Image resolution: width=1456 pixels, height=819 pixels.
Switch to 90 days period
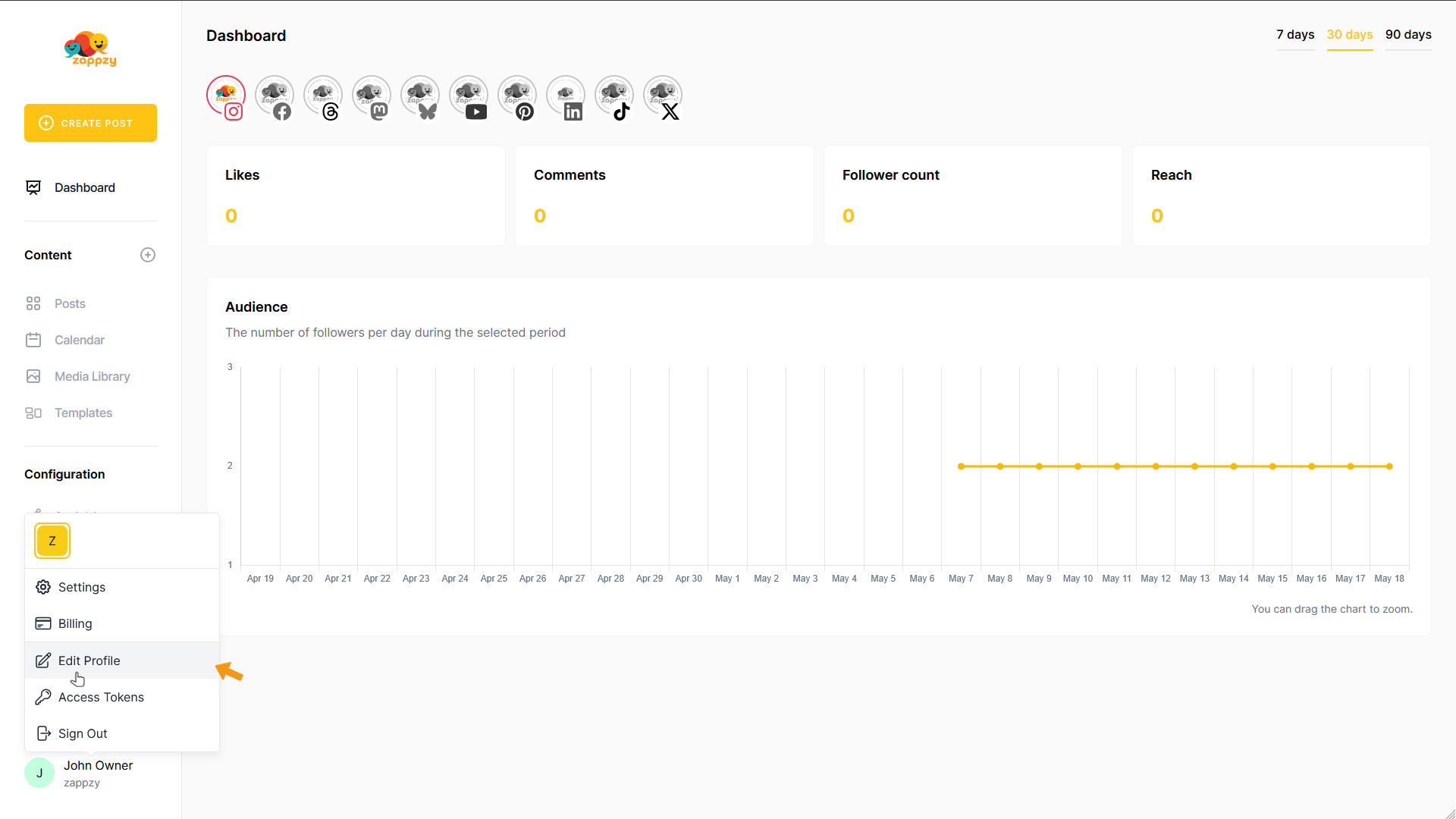[1408, 35]
